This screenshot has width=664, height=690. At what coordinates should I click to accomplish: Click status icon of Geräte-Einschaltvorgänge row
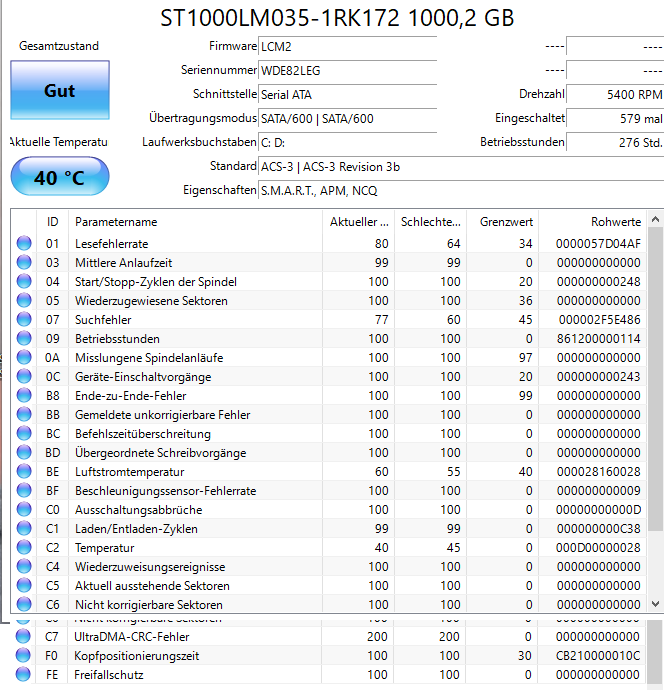[x=24, y=377]
